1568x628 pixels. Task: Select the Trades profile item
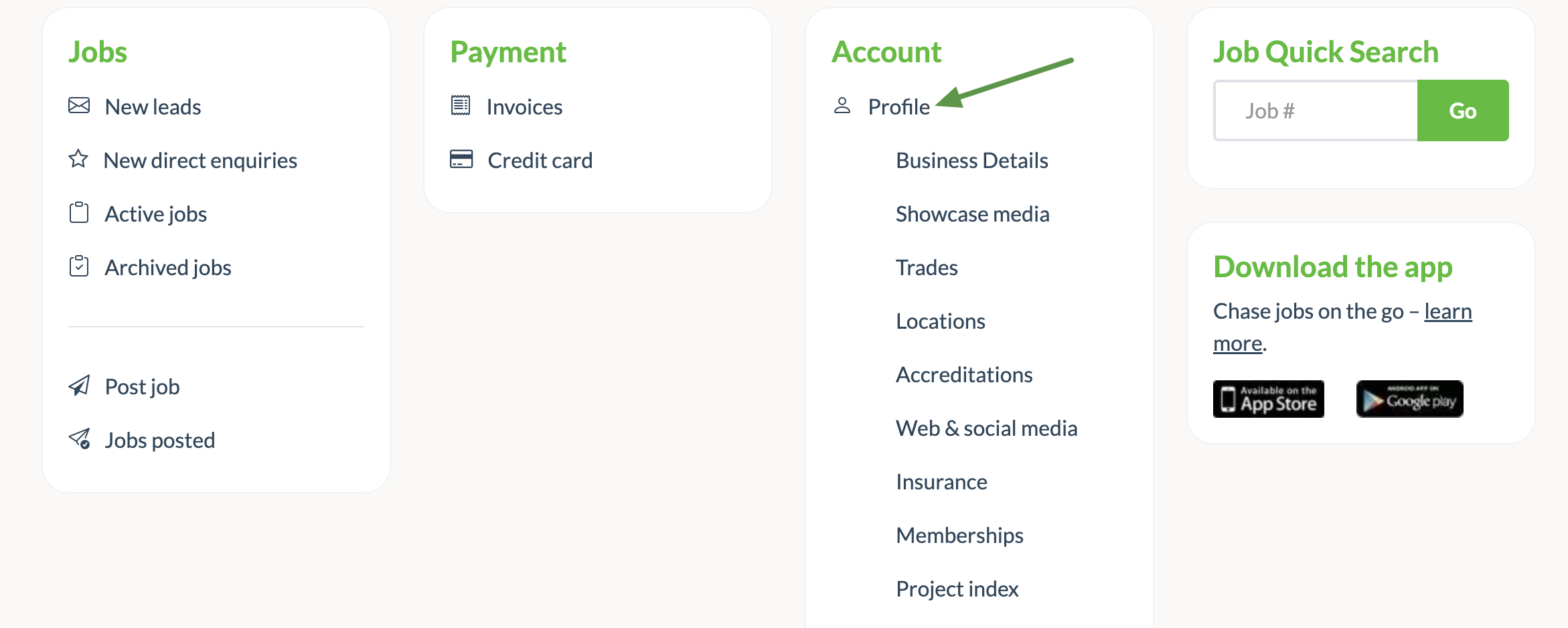[927, 268]
